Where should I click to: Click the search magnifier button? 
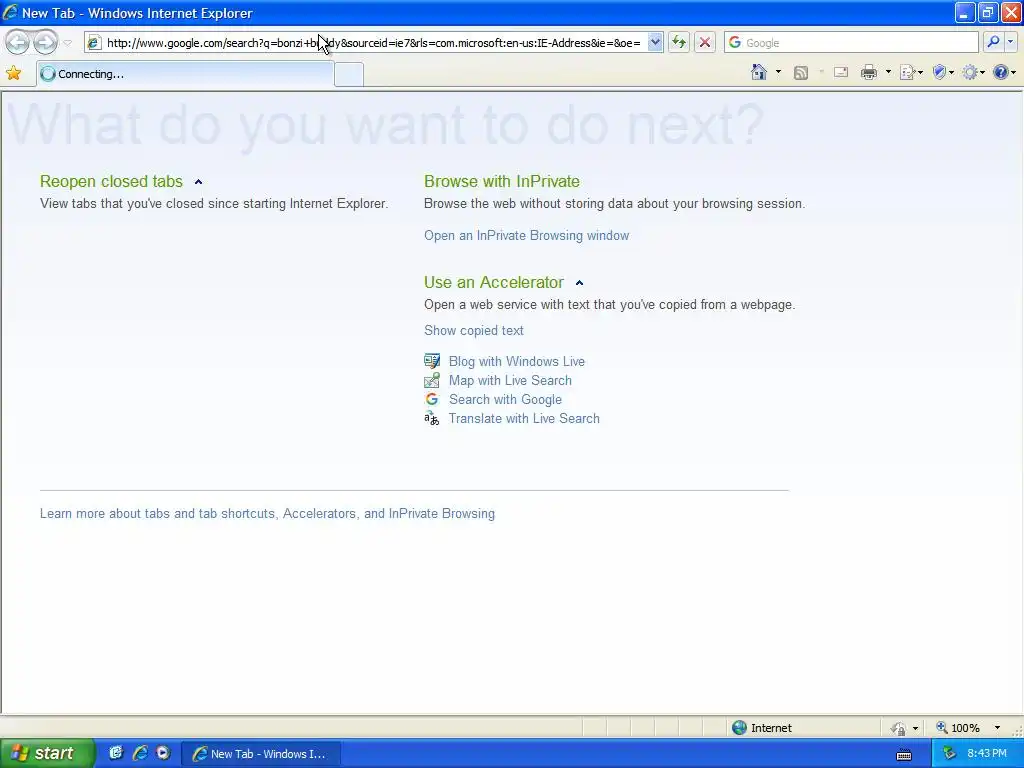click(x=993, y=42)
